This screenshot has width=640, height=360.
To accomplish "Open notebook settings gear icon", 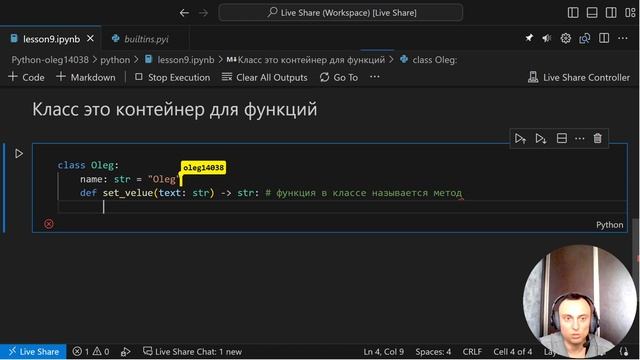I will click(565, 38).
